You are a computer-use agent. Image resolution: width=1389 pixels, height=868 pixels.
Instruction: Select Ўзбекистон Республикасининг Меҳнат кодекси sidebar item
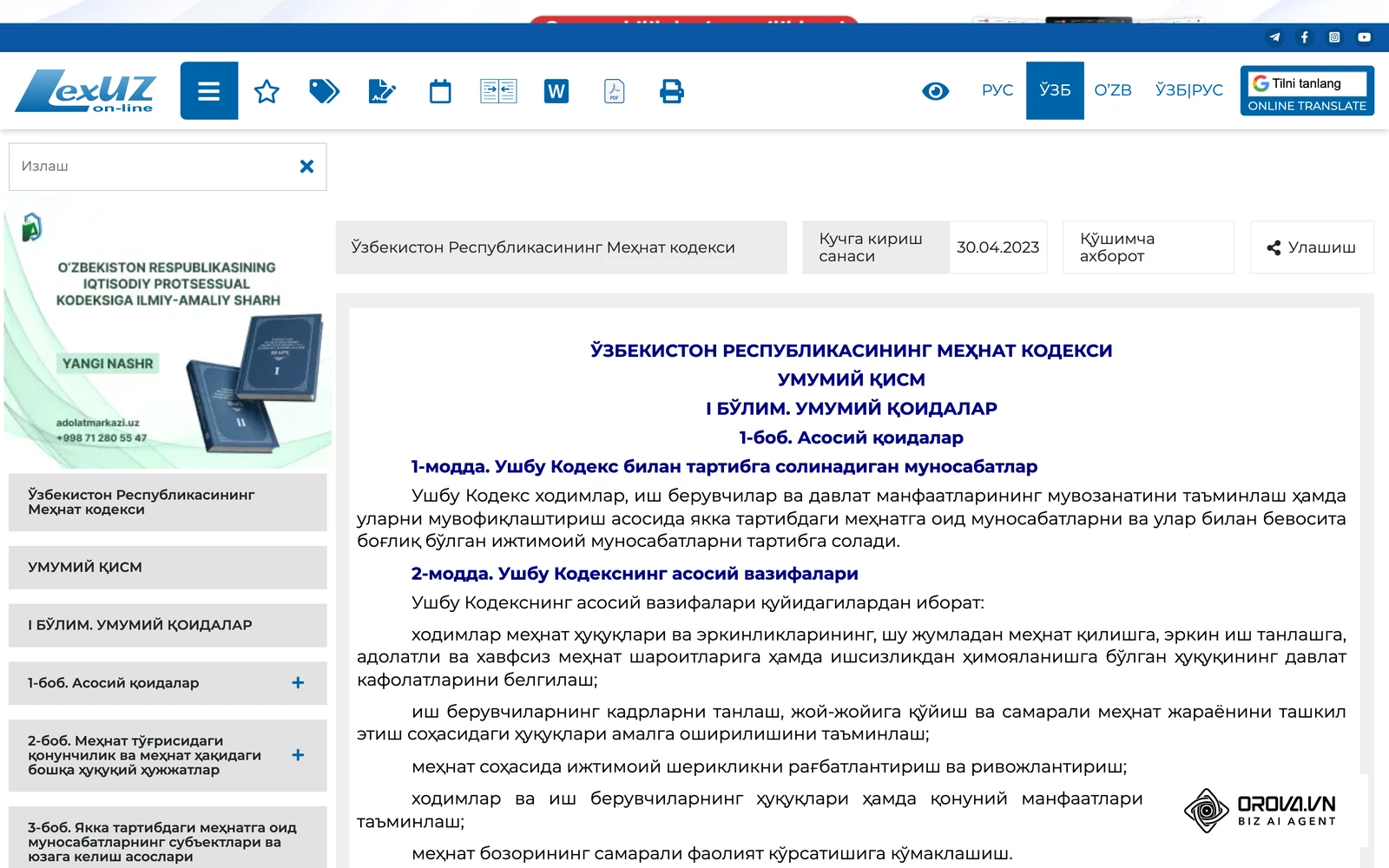click(168, 502)
